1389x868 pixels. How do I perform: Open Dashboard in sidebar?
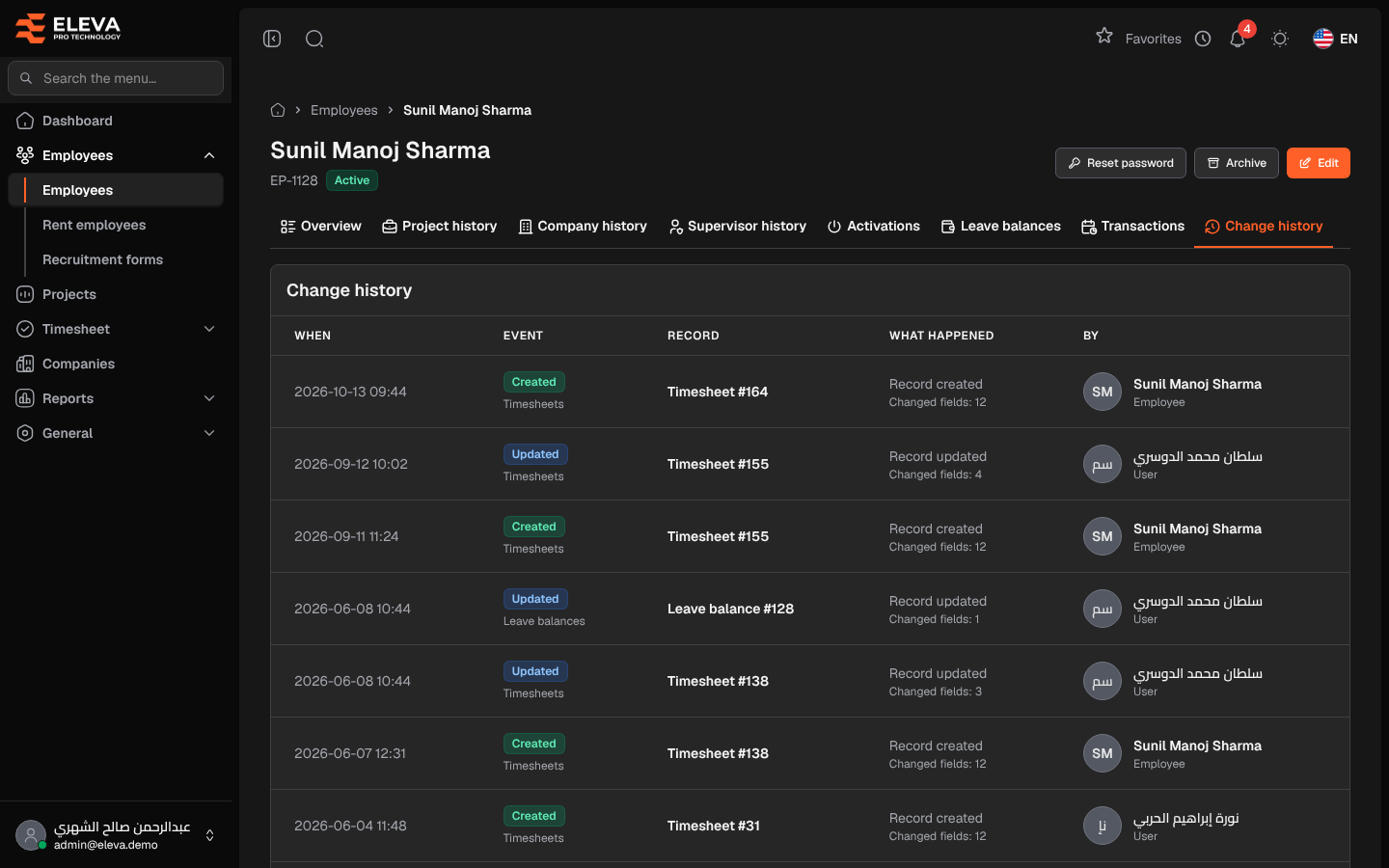[x=116, y=121]
